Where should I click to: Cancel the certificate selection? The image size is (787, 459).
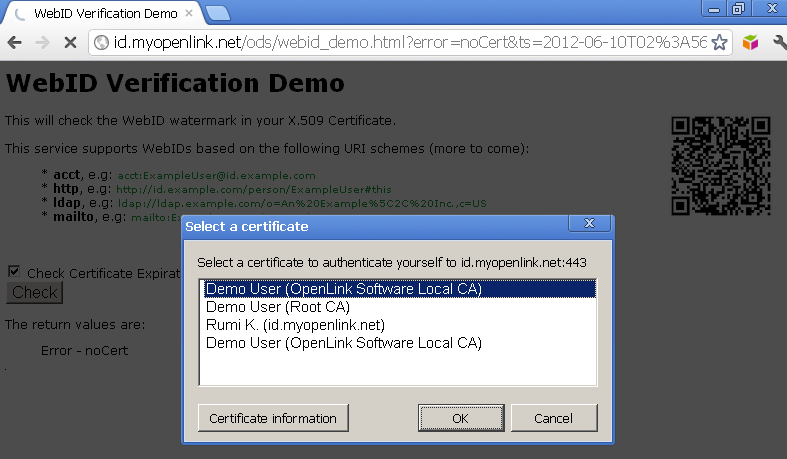pyautogui.click(x=554, y=417)
